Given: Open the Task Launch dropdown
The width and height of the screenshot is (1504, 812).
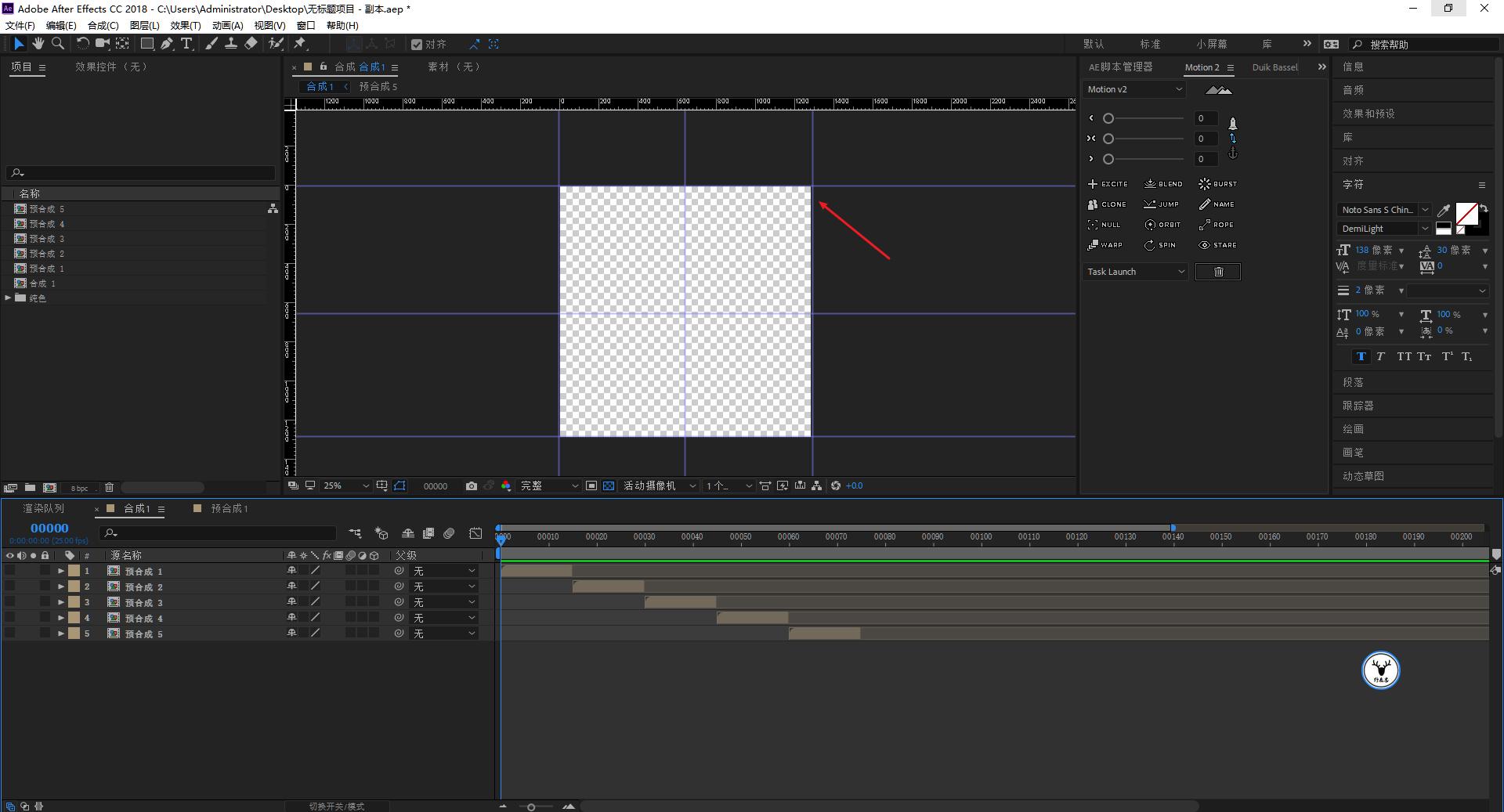Looking at the screenshot, I should pos(1135,272).
